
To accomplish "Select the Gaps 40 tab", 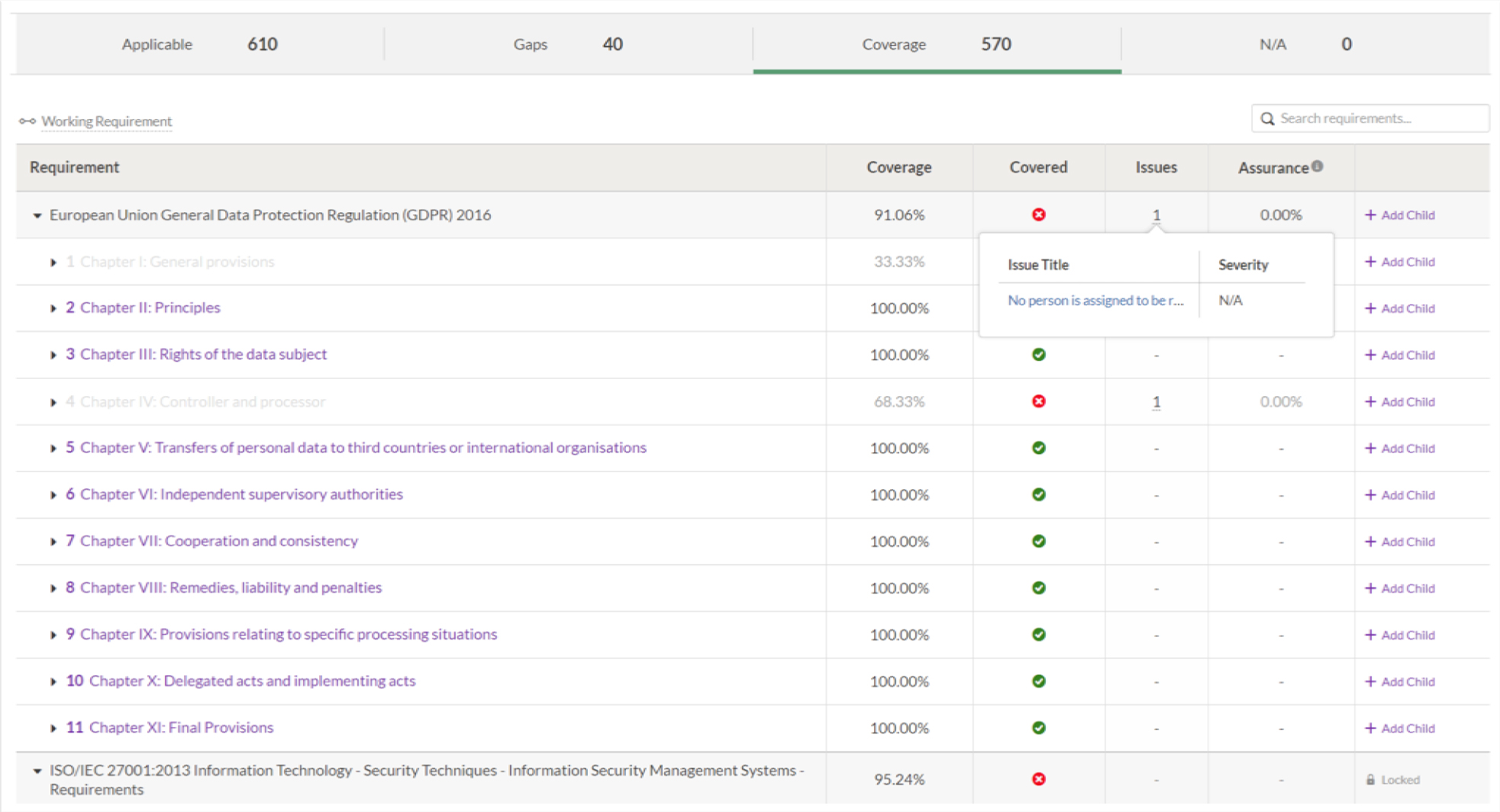I will click(x=568, y=44).
